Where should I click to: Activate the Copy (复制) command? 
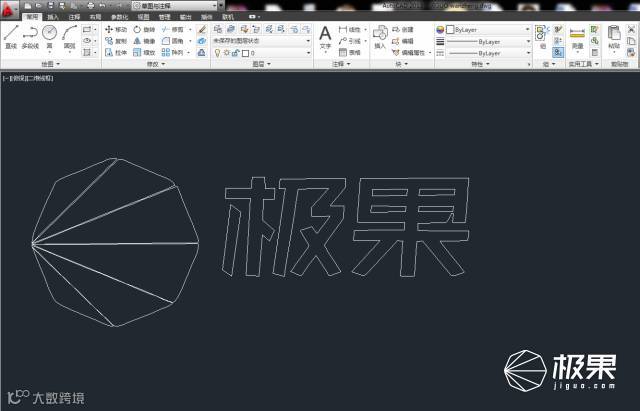(116, 41)
